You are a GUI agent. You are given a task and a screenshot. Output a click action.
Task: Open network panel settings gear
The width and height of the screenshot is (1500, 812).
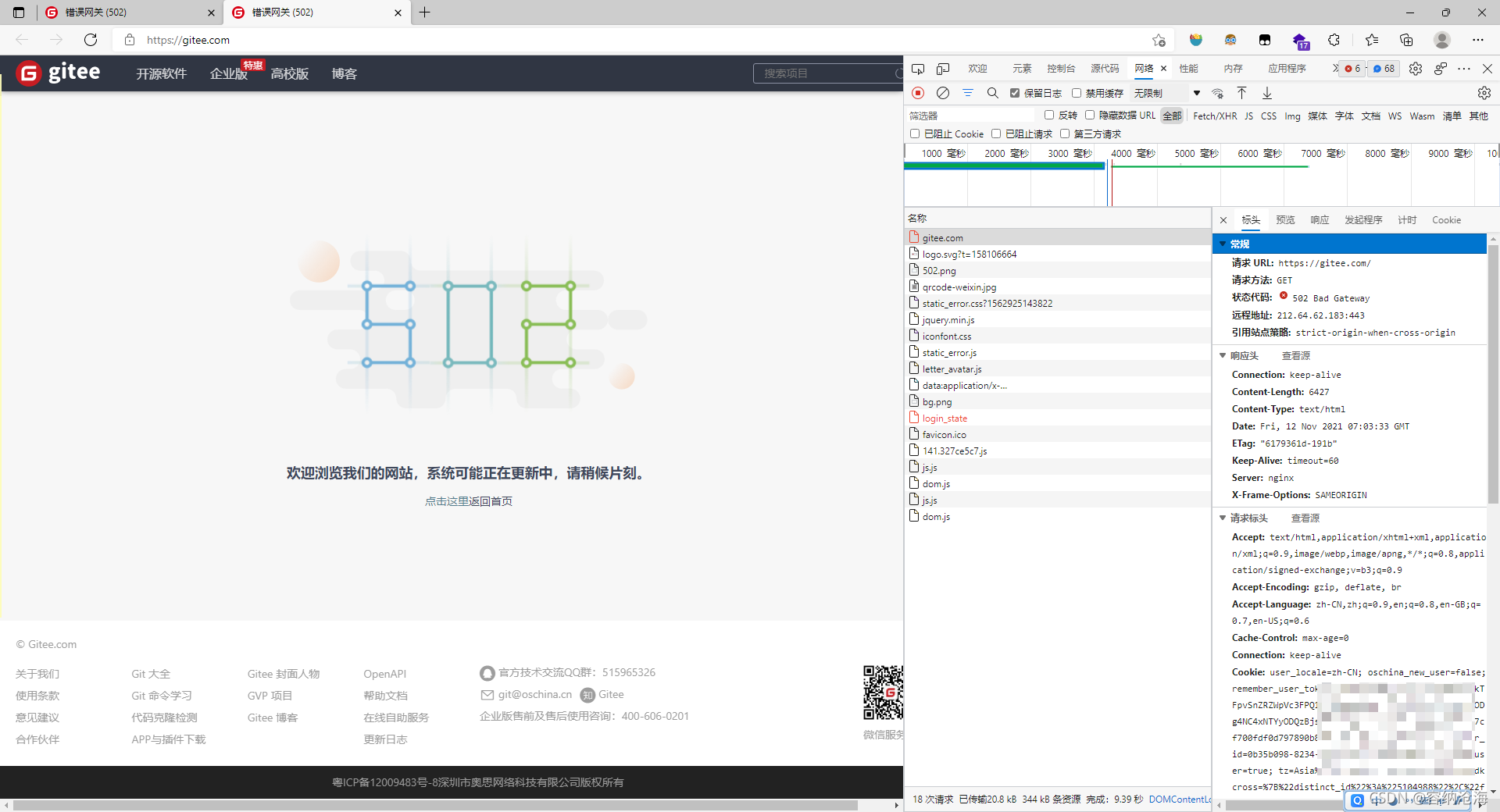click(1484, 93)
